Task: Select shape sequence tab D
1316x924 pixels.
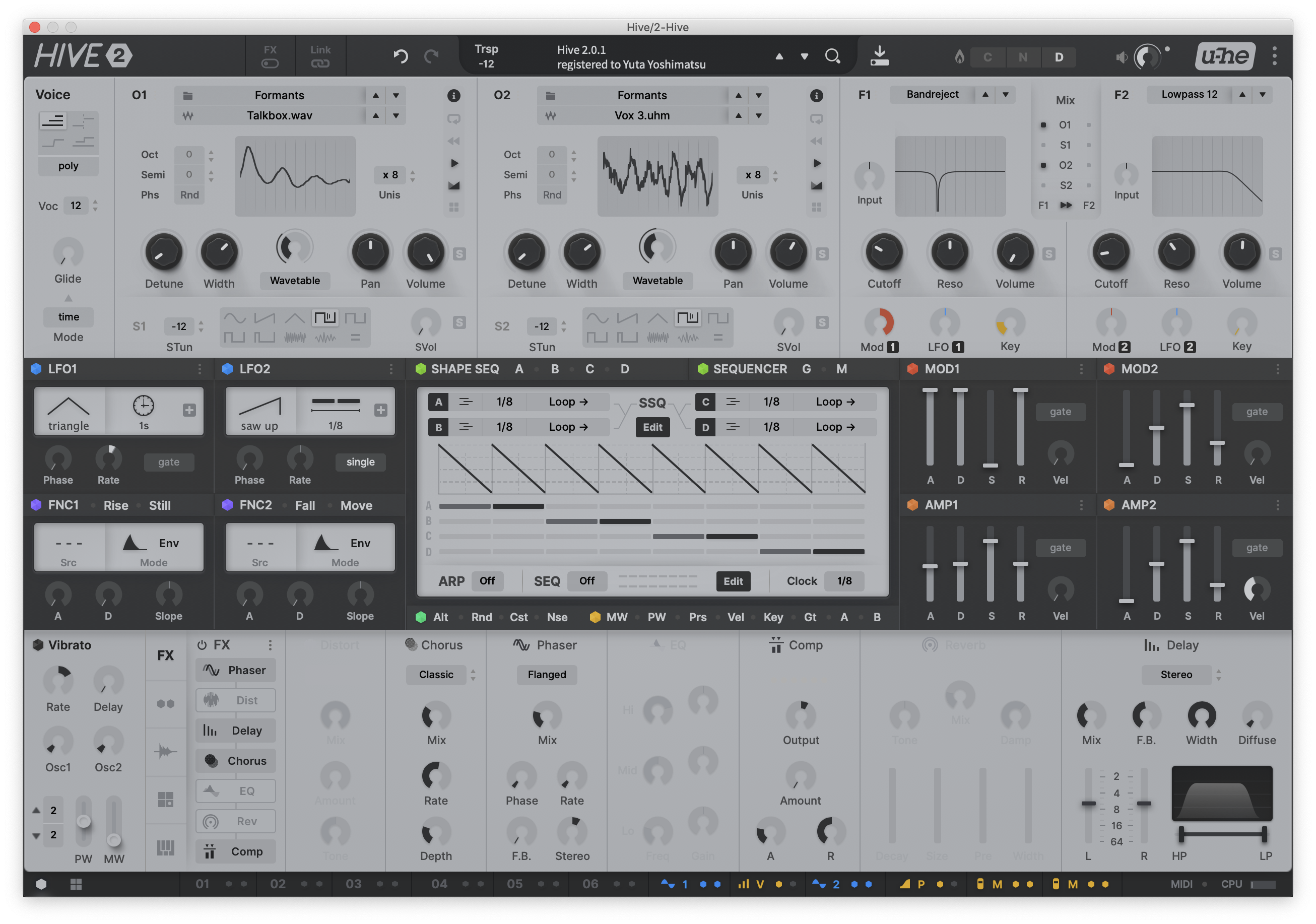Action: tap(625, 369)
